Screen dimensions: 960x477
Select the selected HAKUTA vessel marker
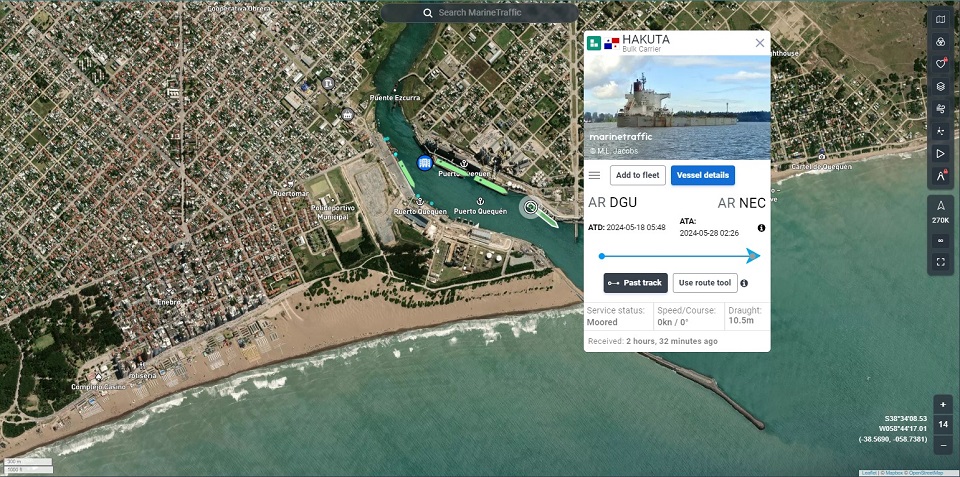point(530,207)
